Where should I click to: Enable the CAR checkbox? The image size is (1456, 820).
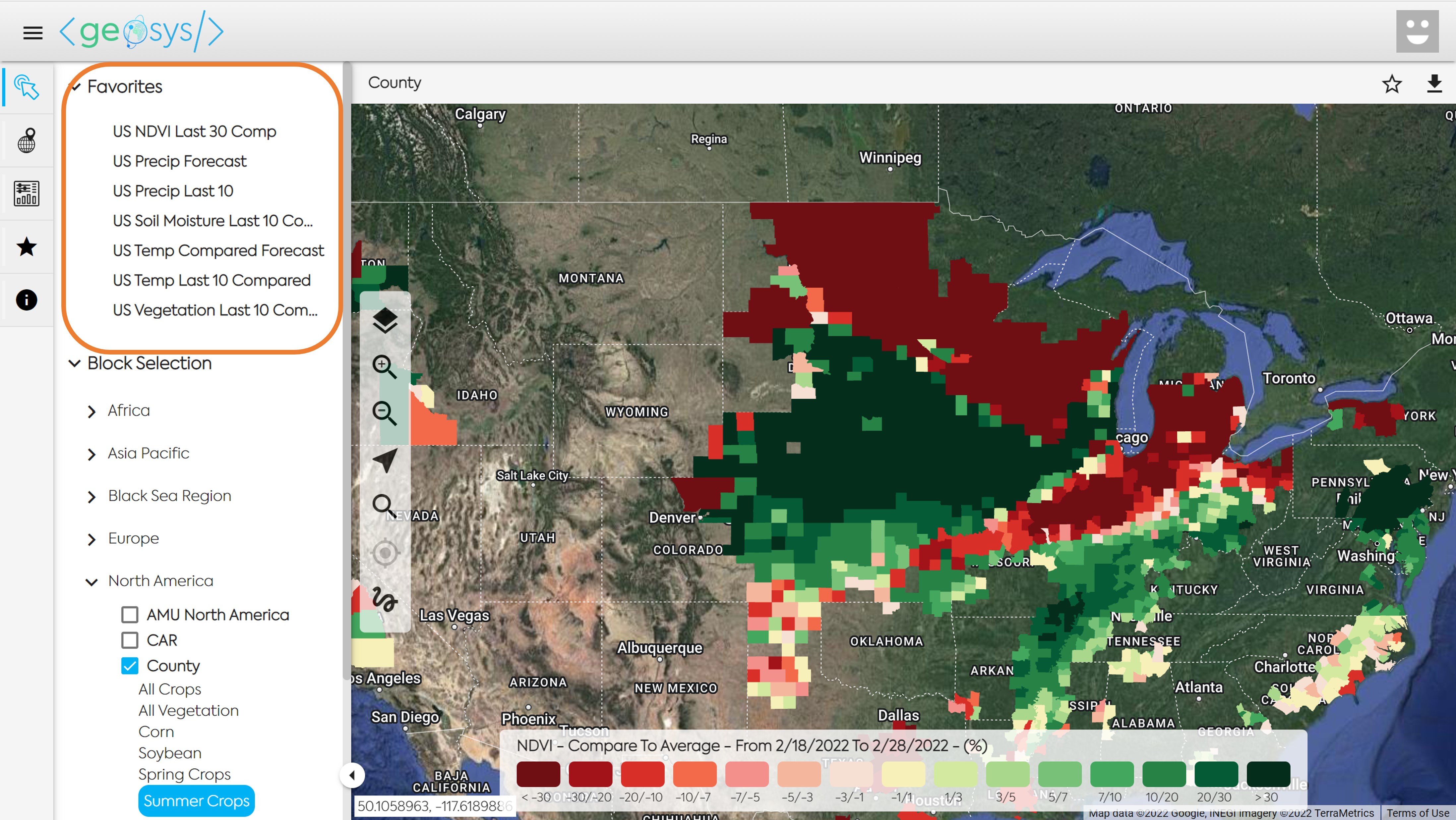130,640
